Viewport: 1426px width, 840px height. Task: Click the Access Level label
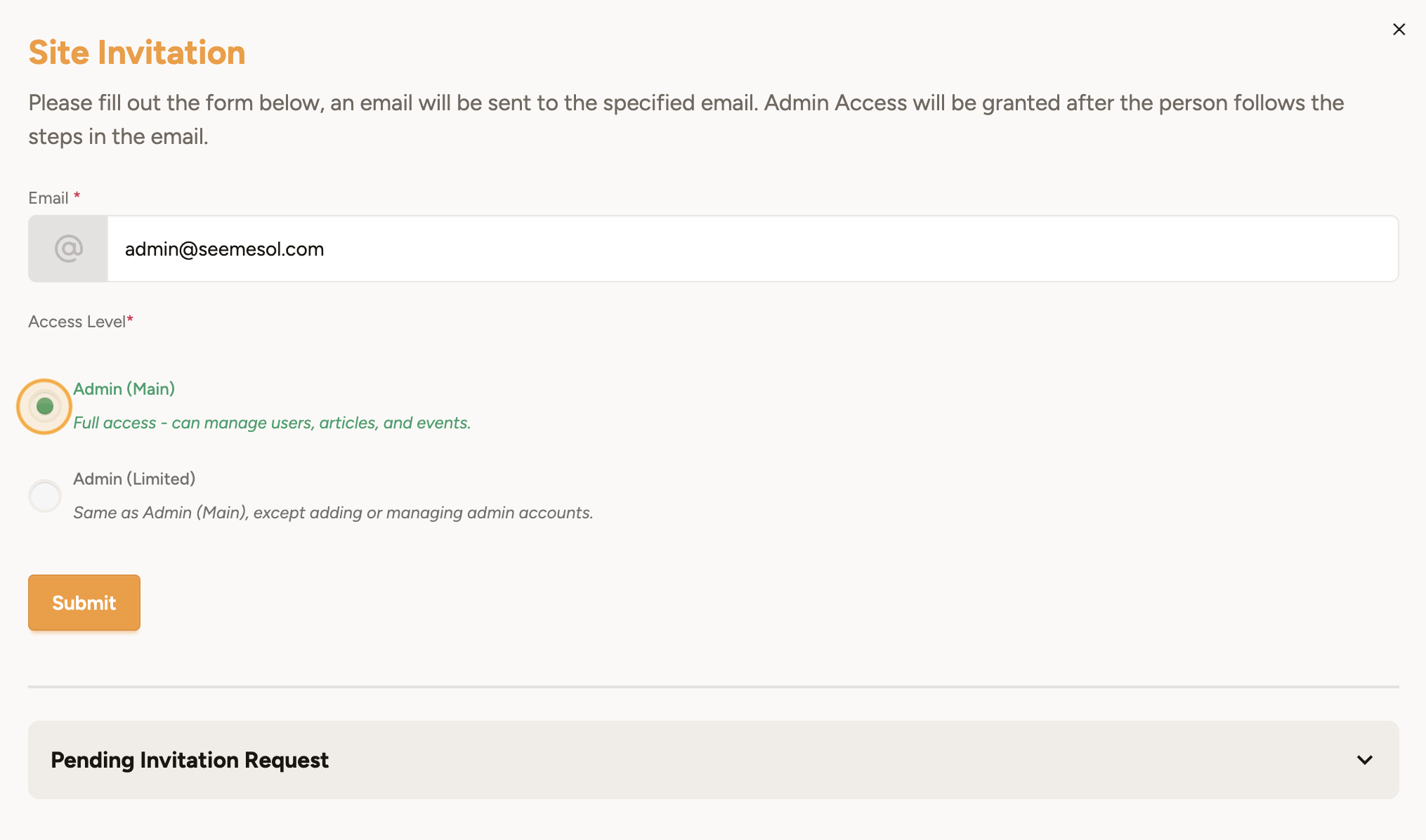click(x=77, y=322)
